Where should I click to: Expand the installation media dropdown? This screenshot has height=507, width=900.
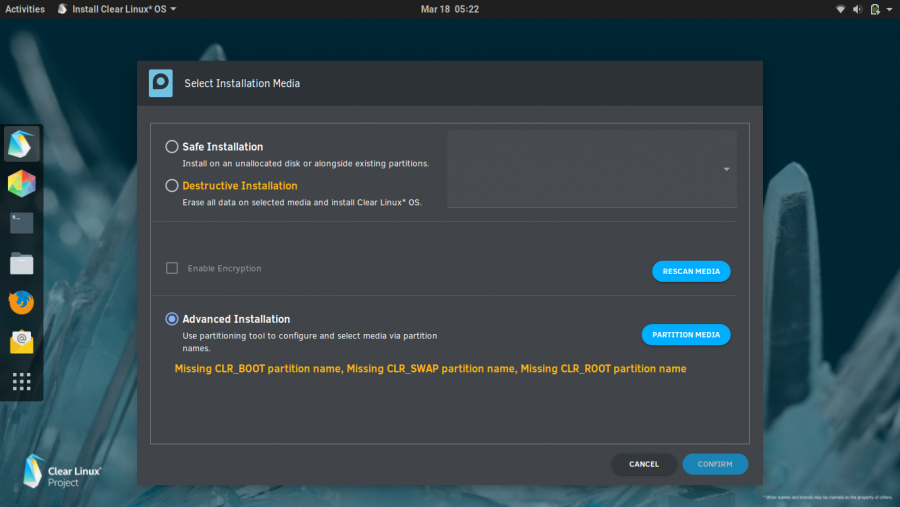tap(592, 169)
